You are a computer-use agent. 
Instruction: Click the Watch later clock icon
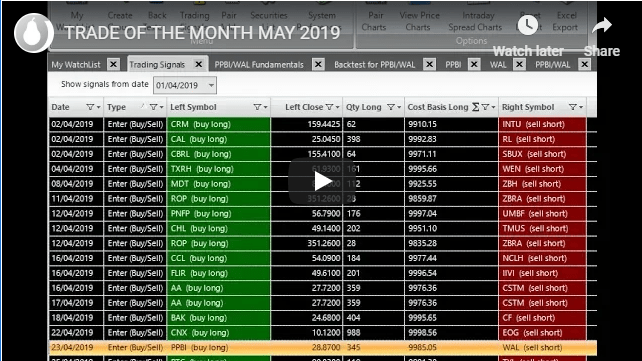point(528,25)
